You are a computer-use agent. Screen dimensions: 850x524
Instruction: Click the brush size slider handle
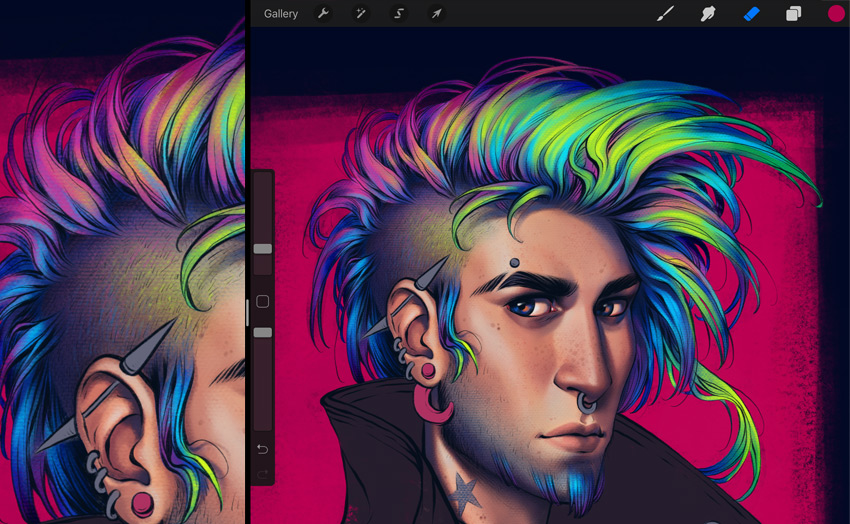pyautogui.click(x=263, y=249)
